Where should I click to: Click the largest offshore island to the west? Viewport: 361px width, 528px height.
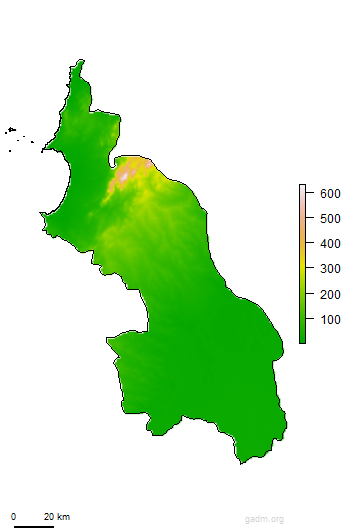point(11,129)
